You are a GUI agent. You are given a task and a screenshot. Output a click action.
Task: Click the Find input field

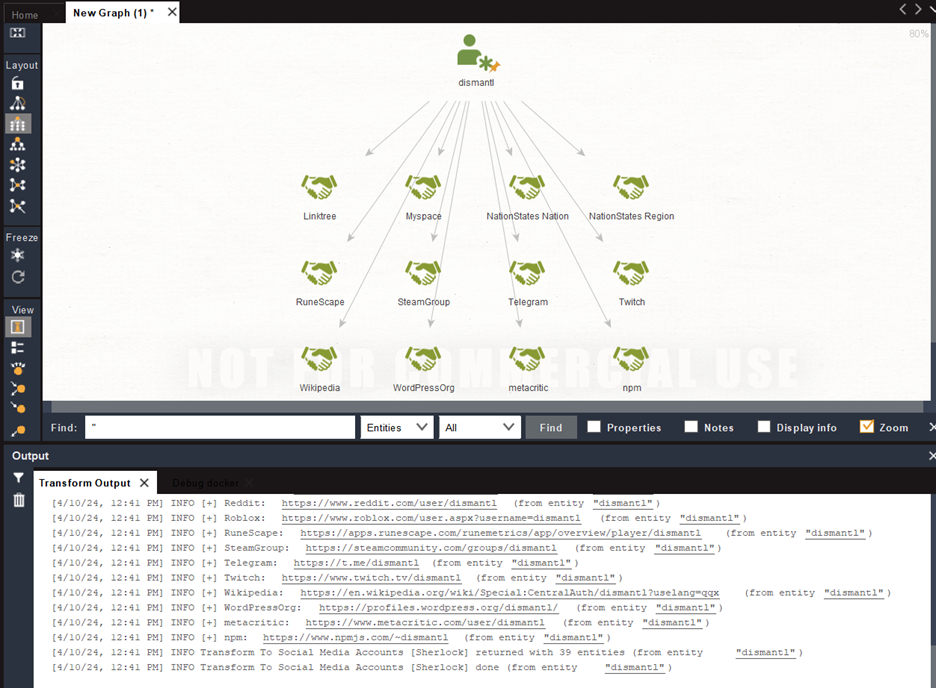click(x=220, y=427)
